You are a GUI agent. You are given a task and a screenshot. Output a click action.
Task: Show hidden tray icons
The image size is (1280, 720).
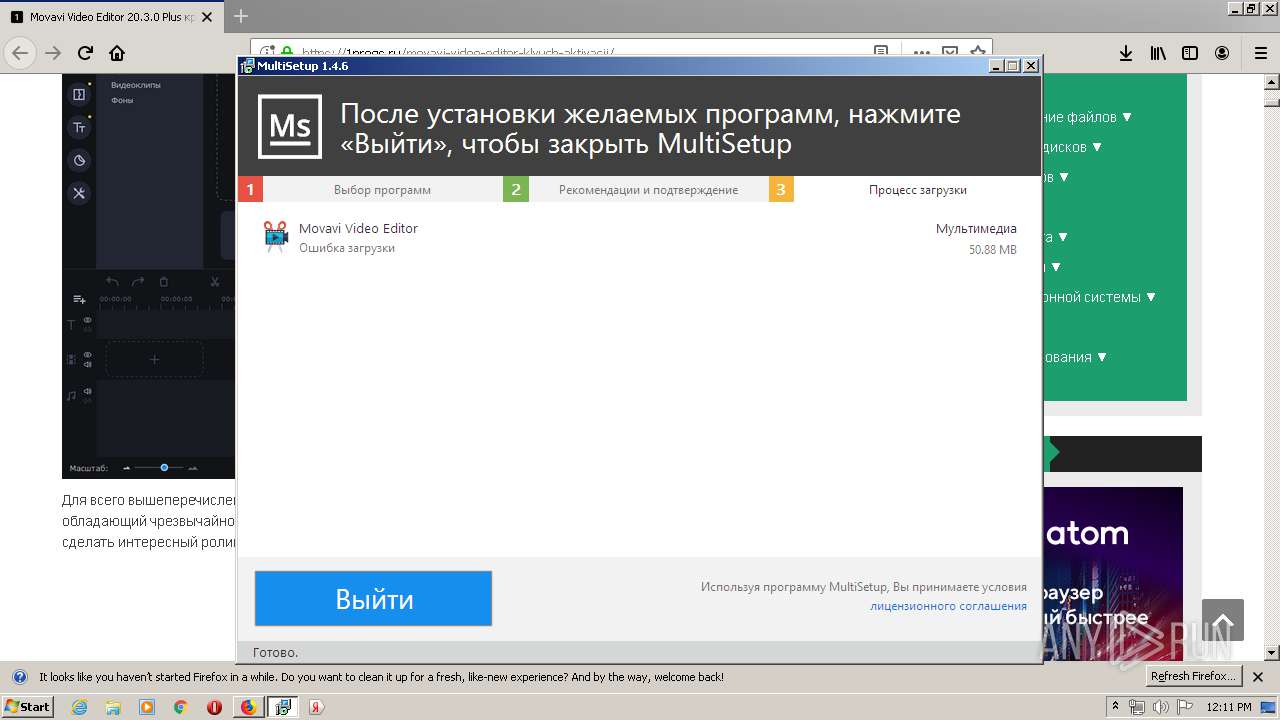[x=1116, y=707]
